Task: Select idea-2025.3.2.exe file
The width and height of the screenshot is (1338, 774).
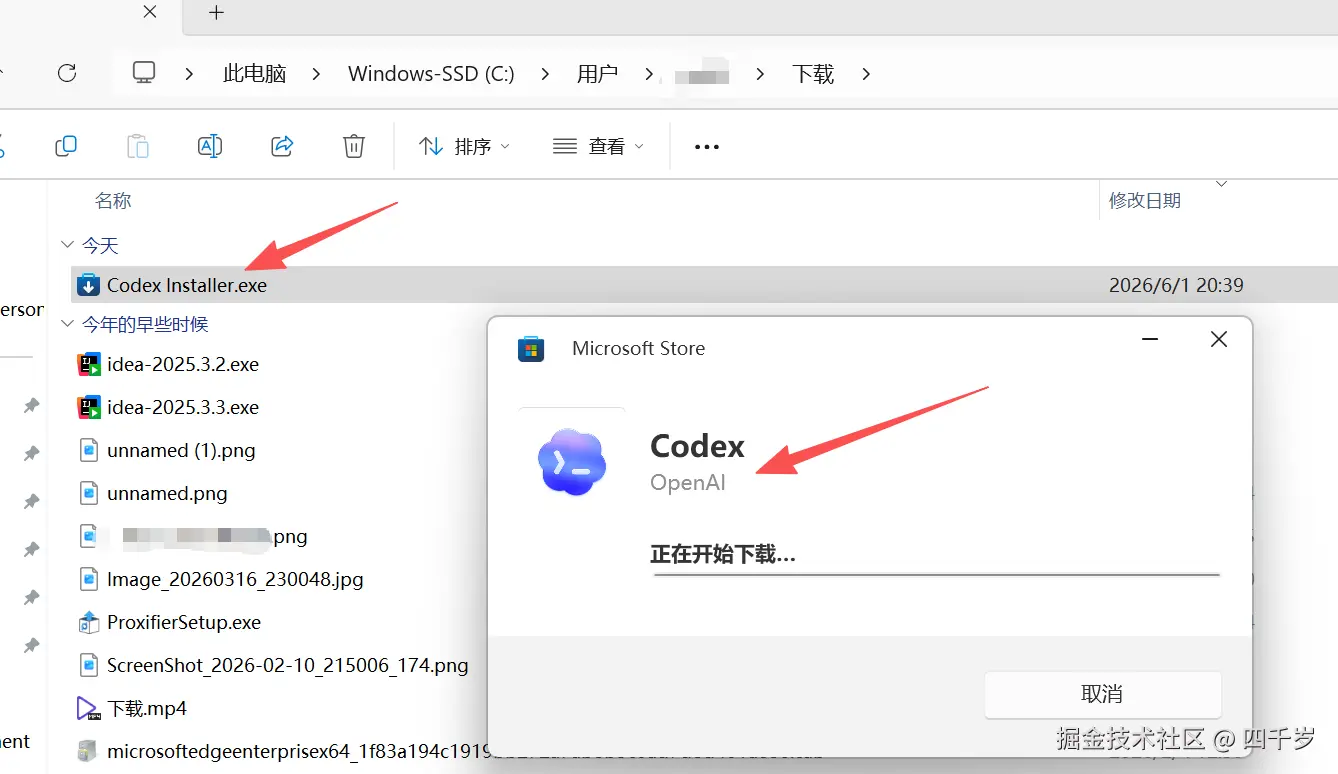Action: 183,364
